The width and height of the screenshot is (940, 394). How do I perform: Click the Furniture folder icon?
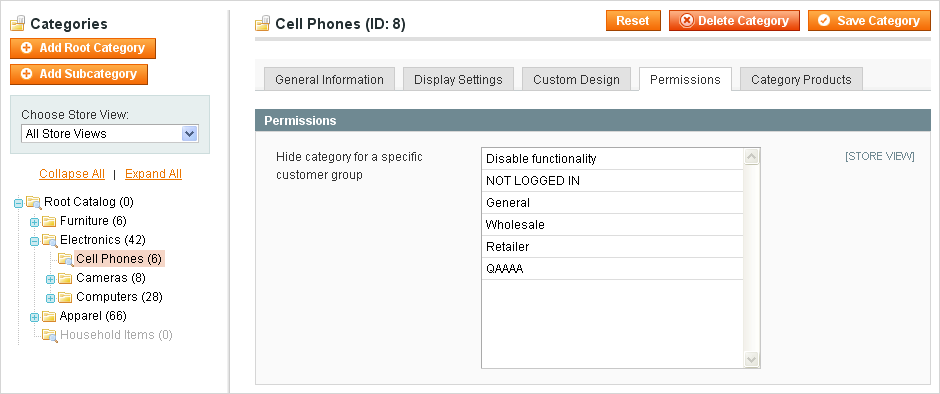[49, 221]
